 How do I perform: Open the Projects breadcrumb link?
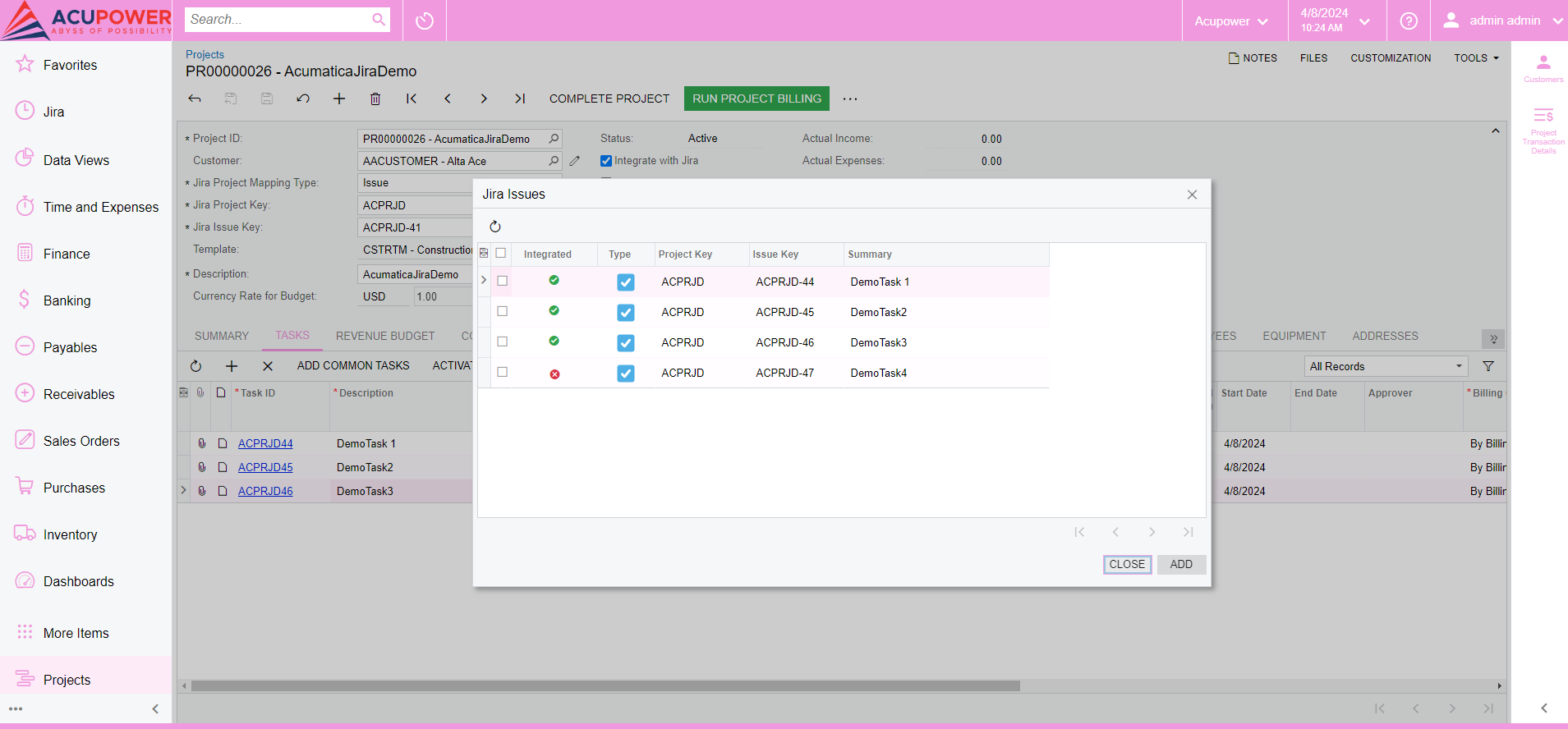click(205, 54)
